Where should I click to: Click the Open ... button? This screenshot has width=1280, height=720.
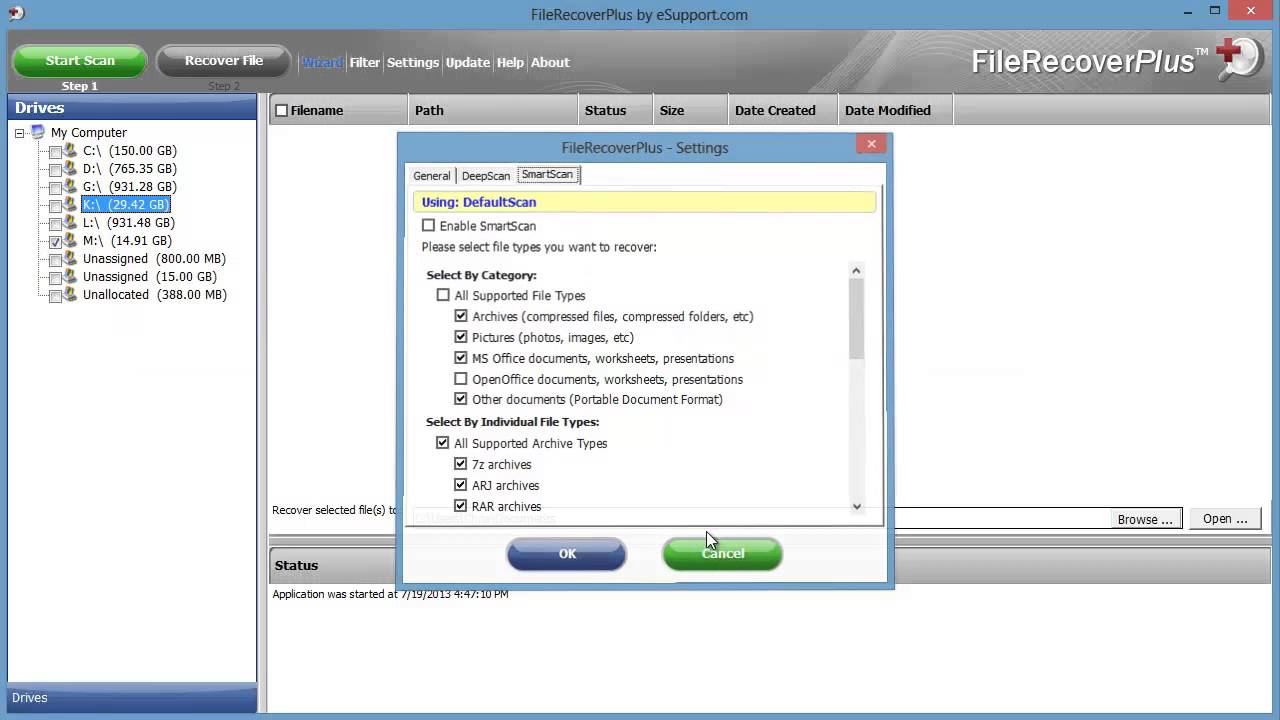tap(1225, 519)
